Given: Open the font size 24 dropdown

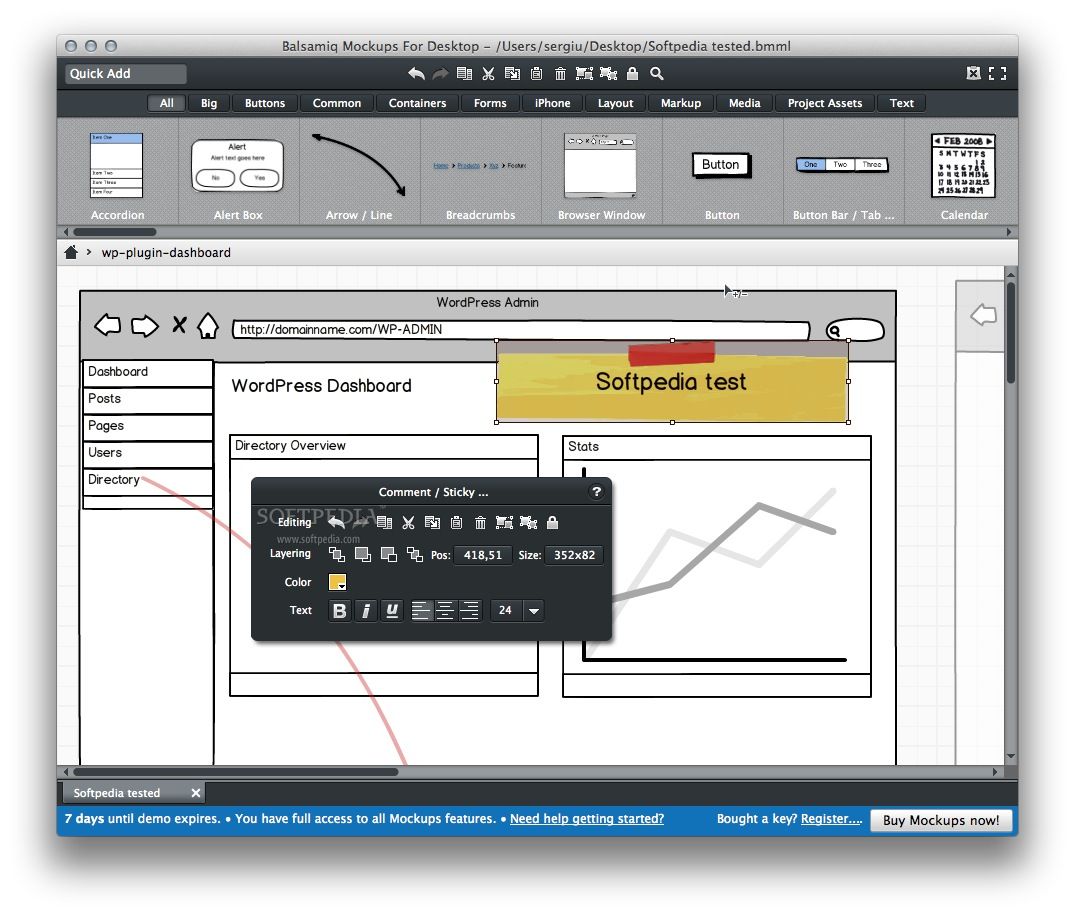Looking at the screenshot, I should [x=533, y=611].
